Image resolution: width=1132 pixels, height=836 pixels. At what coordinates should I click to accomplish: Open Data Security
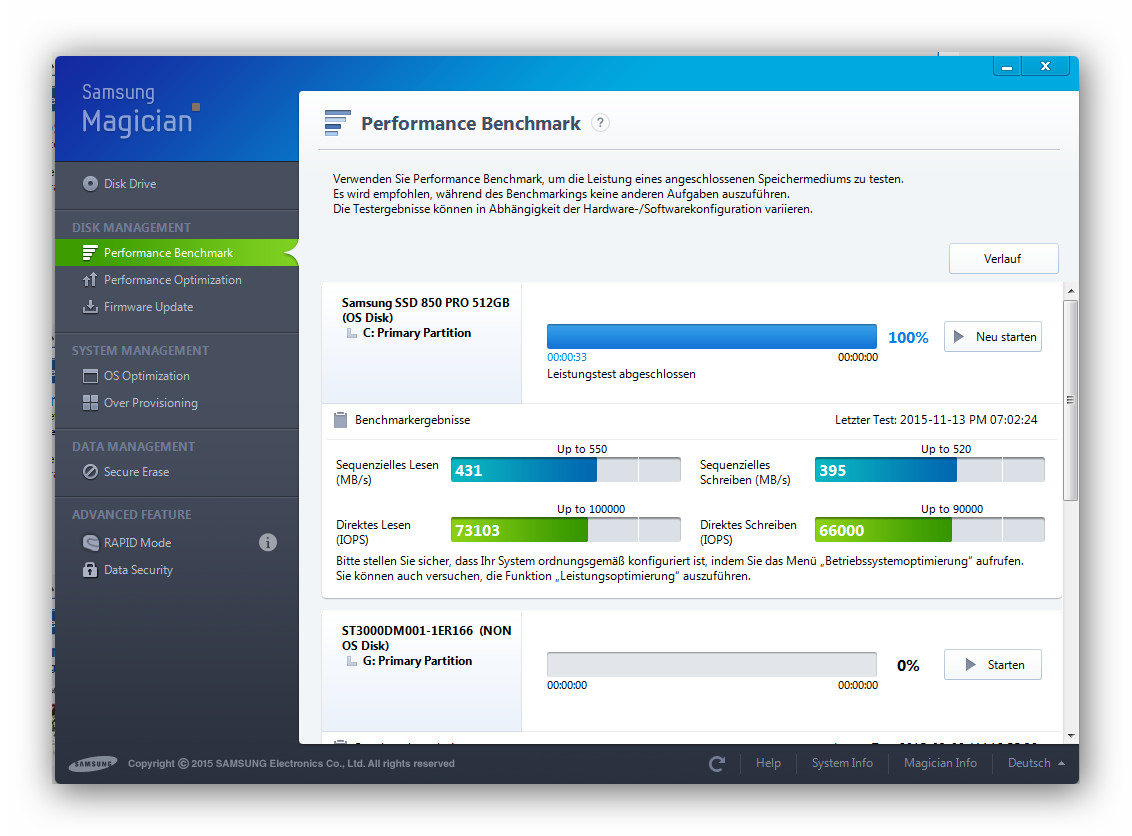pyautogui.click(x=138, y=570)
